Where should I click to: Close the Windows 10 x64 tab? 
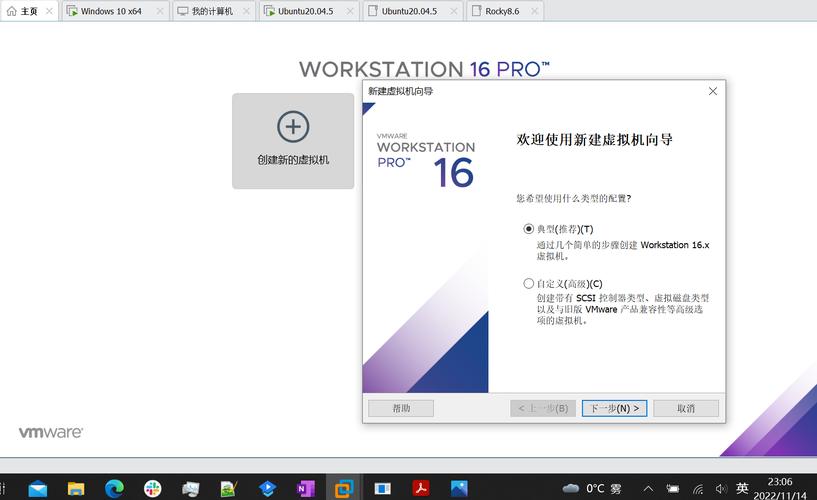point(160,11)
